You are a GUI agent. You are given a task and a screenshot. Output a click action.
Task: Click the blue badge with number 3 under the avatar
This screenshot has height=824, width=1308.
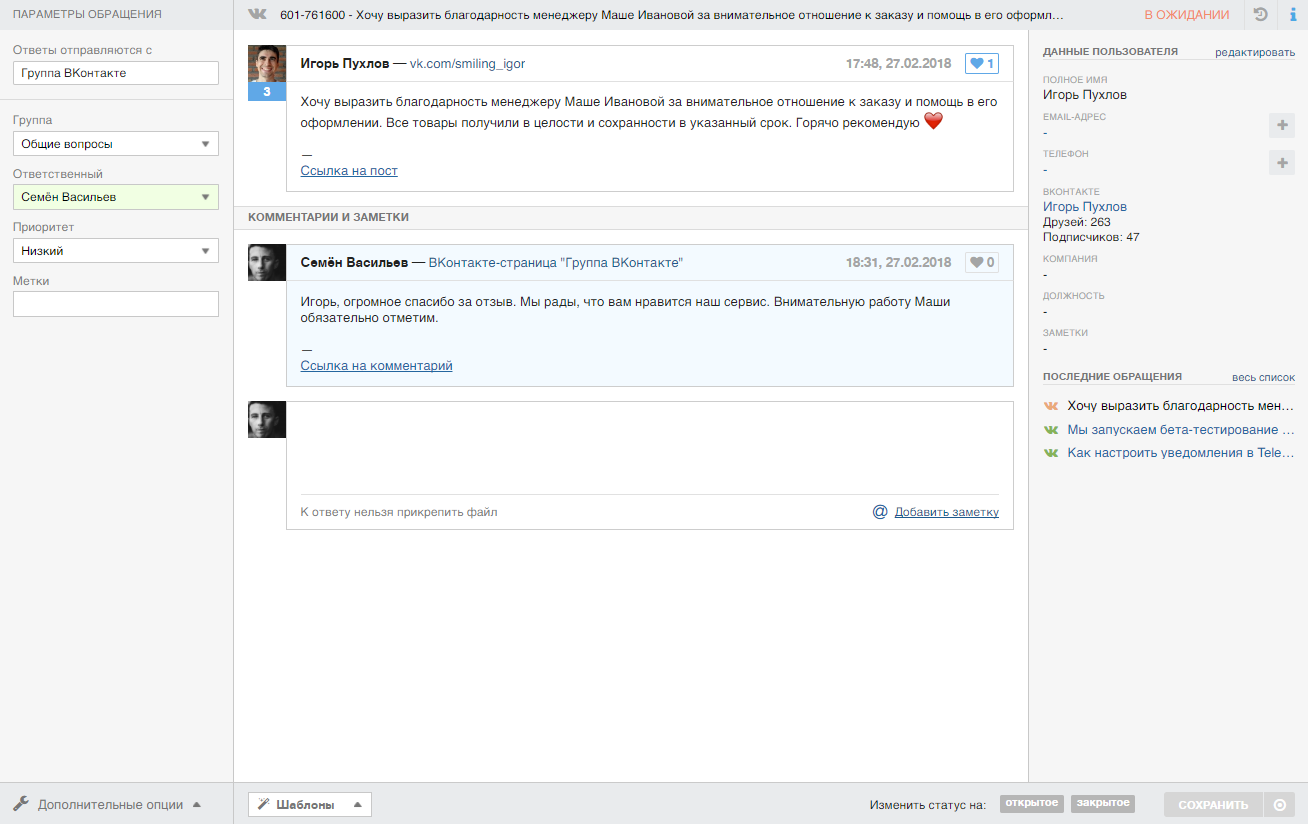267,92
